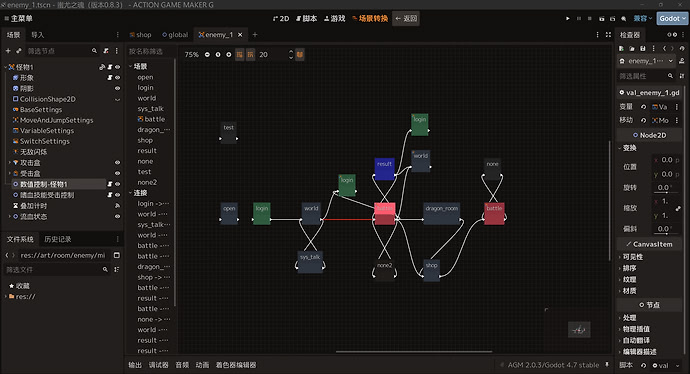Click the zoom out minus icon

[207, 55]
